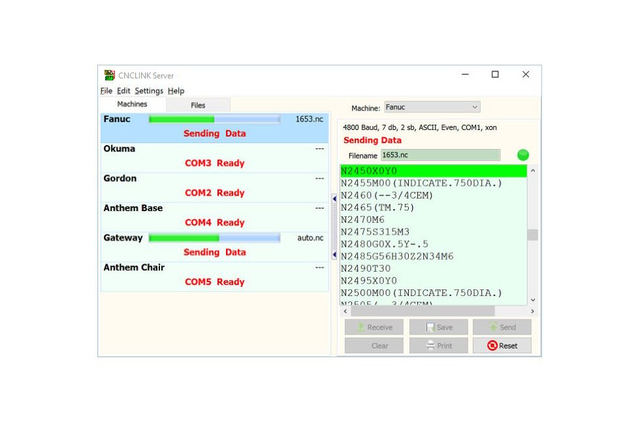Click the Fanuc transfer progress bar
Image resolution: width=640 pixels, height=422 pixels.
coord(214,119)
